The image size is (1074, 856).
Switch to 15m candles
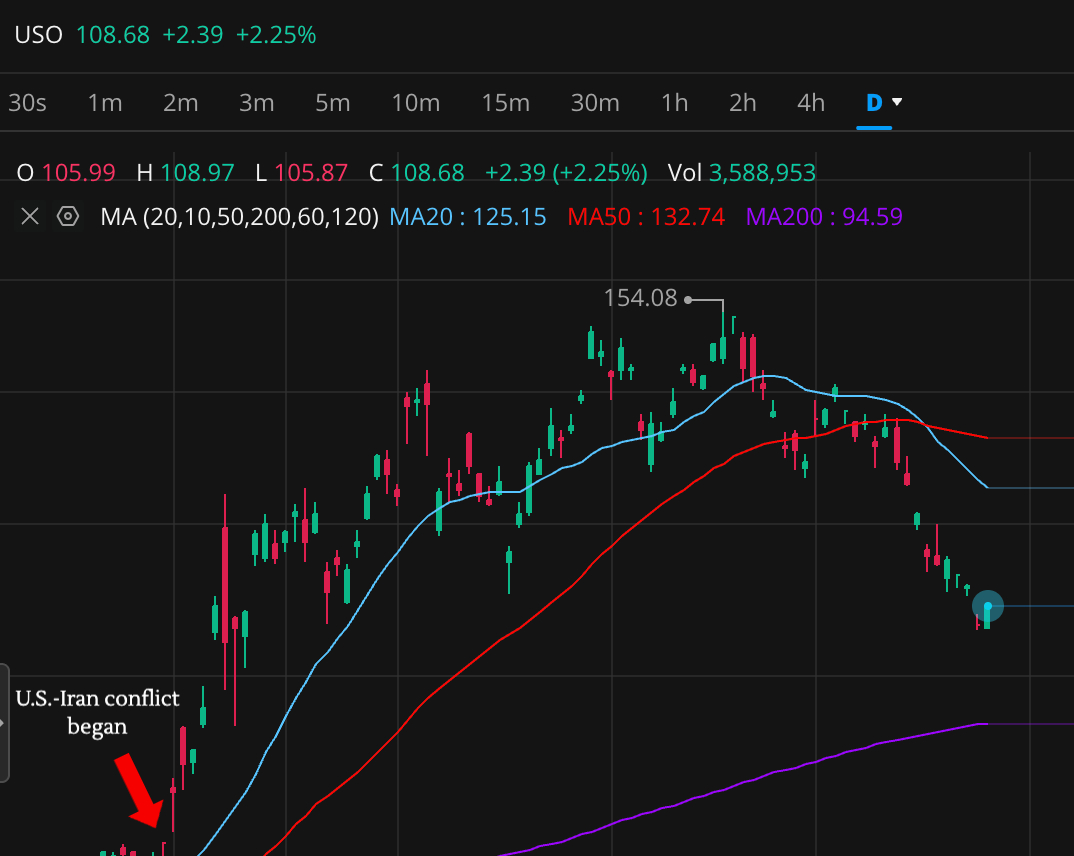(505, 103)
